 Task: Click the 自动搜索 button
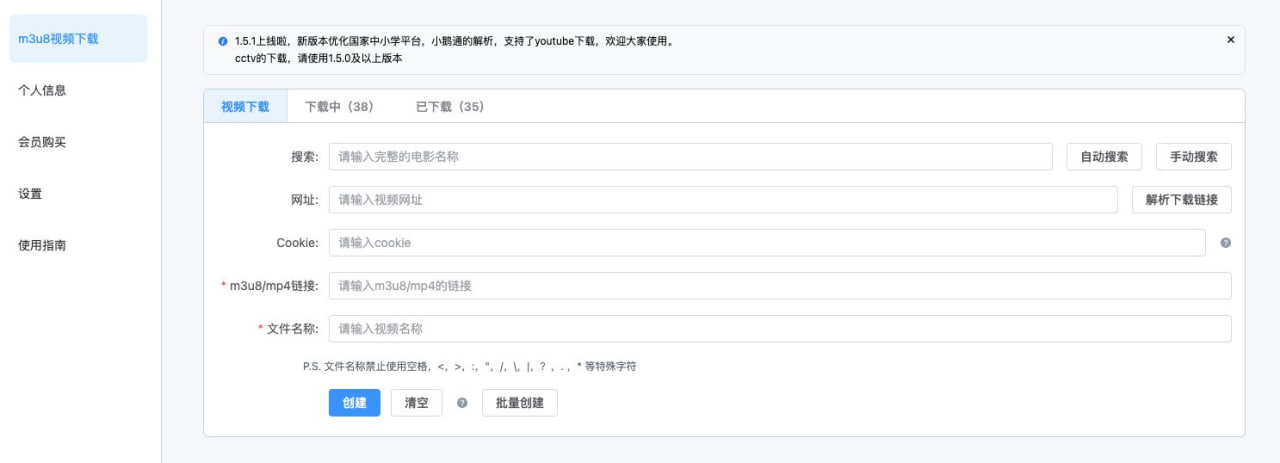1104,157
